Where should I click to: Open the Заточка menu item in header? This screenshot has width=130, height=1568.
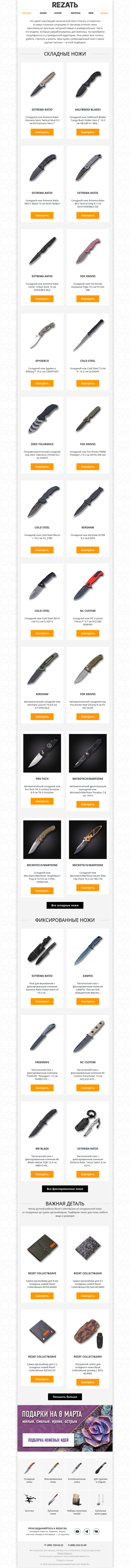[x=75, y=13]
